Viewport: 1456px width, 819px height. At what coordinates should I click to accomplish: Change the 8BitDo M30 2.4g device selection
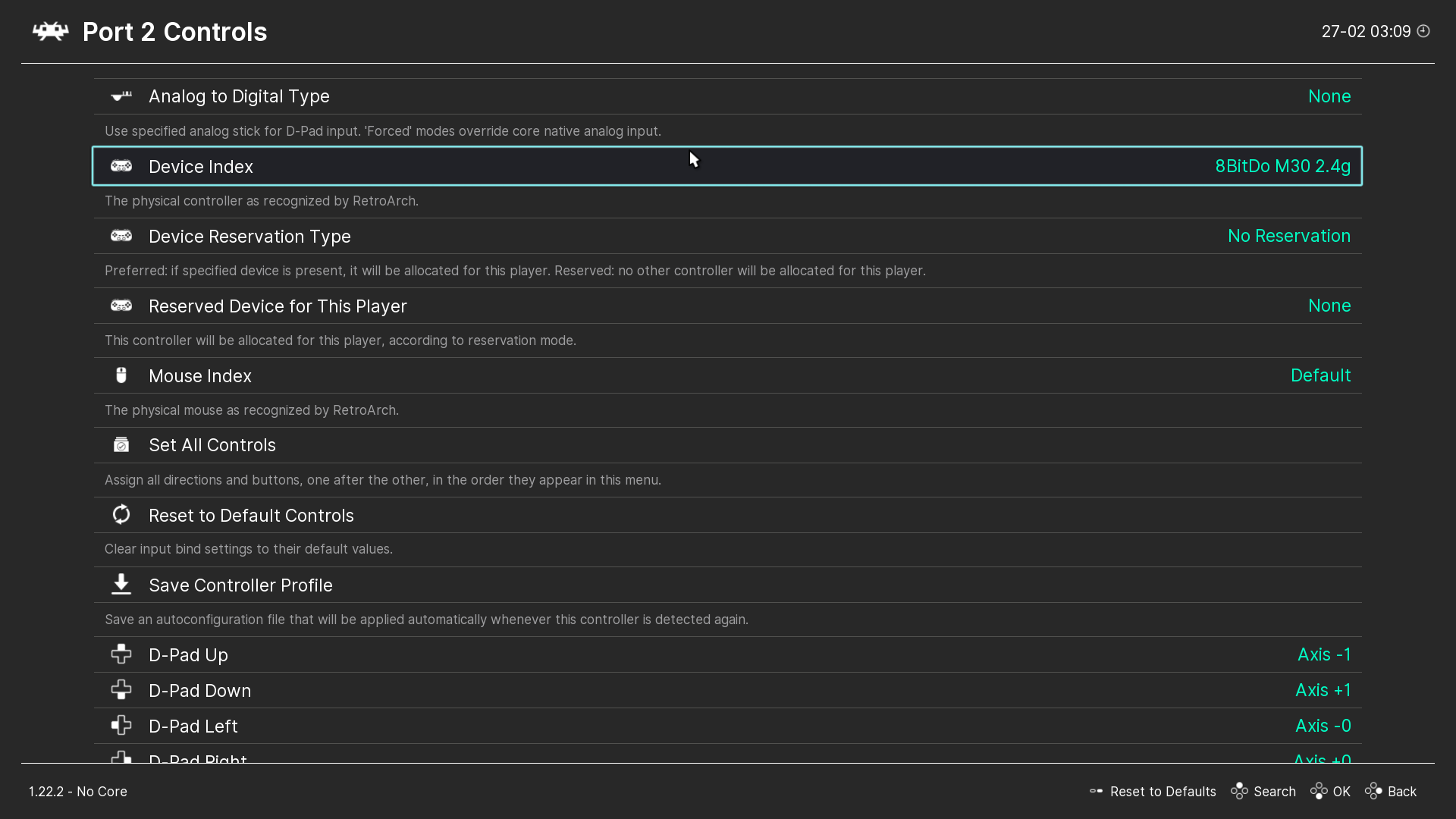pos(1282,166)
